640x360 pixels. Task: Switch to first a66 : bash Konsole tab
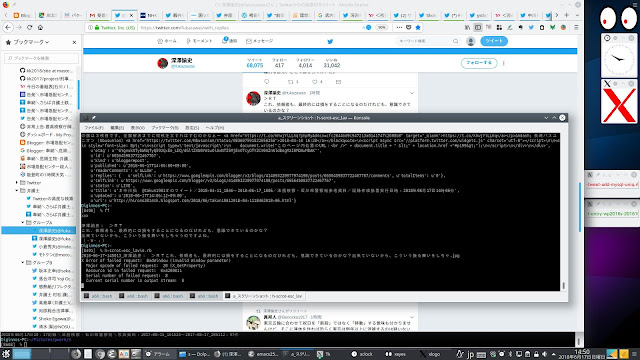tap(98, 296)
